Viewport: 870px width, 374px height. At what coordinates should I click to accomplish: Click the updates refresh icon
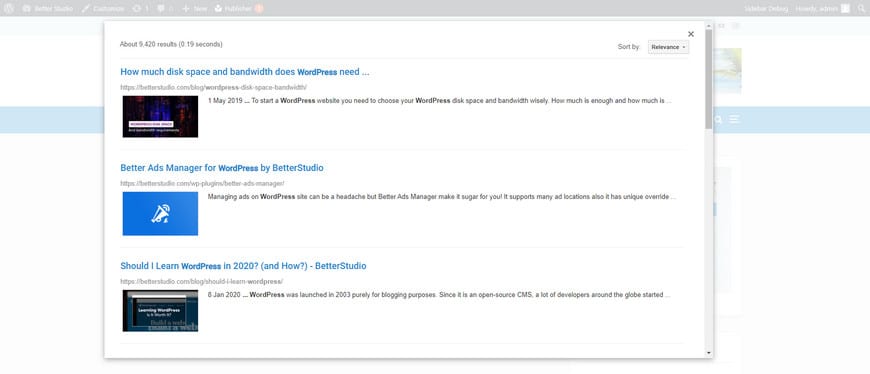(x=136, y=9)
